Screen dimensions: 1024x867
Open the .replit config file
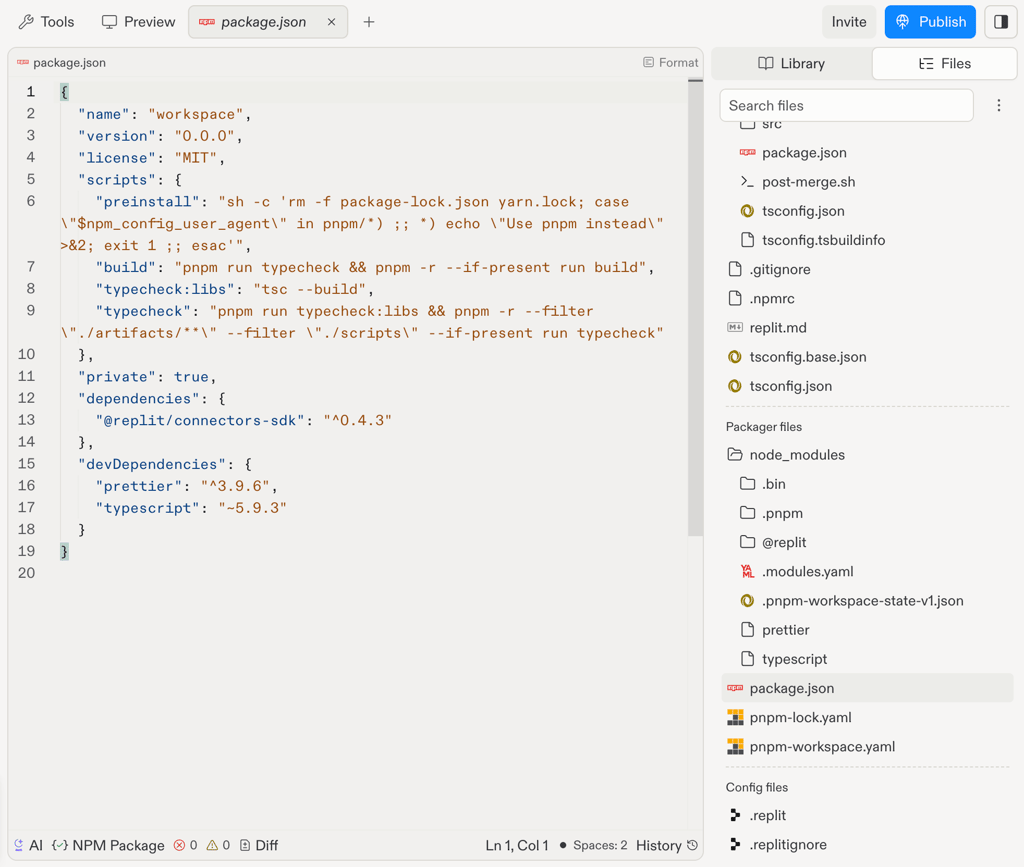(767, 815)
